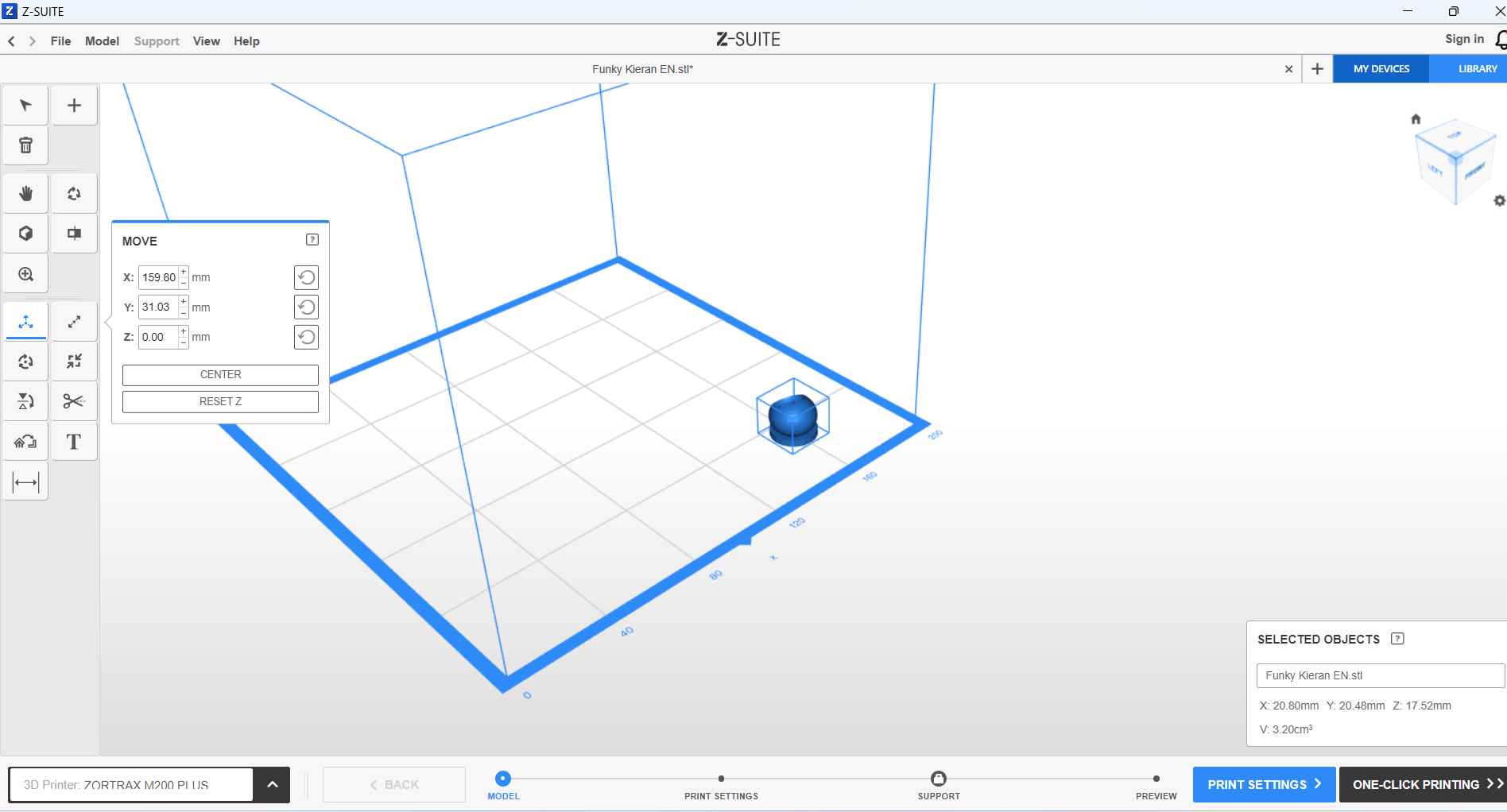This screenshot has width=1507, height=812.
Task: Select the zoom magnifier tool
Action: click(x=25, y=274)
